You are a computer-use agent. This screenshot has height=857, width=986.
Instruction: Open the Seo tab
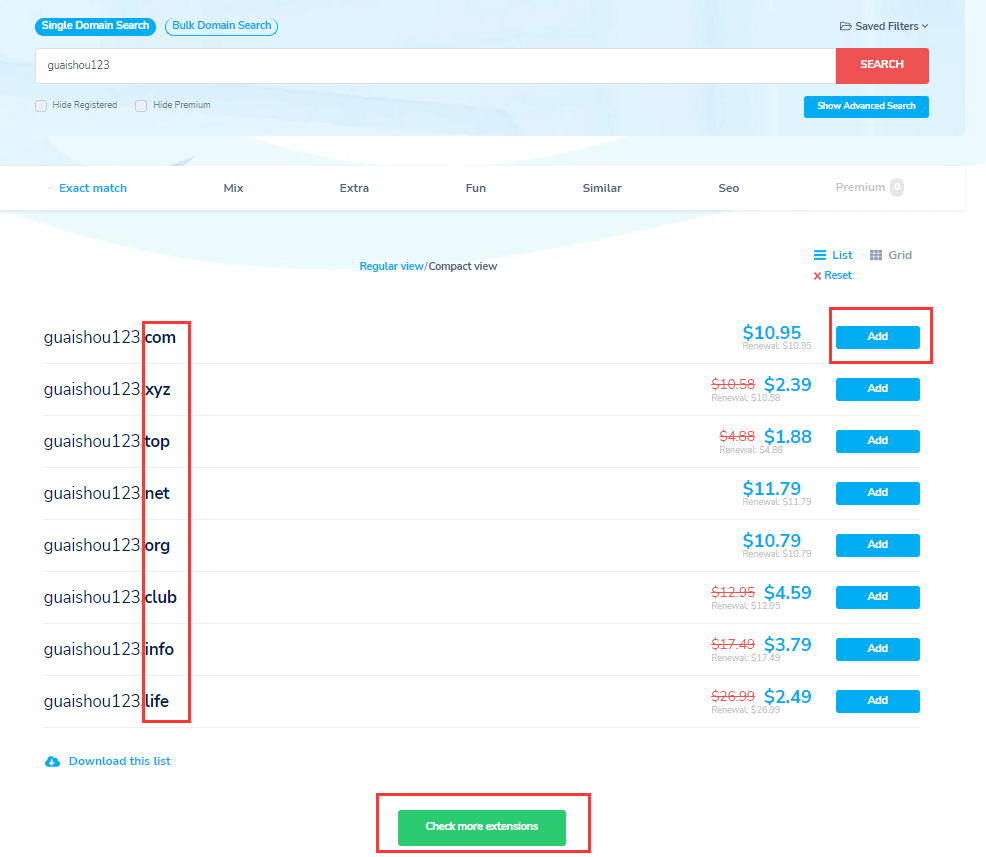point(729,188)
